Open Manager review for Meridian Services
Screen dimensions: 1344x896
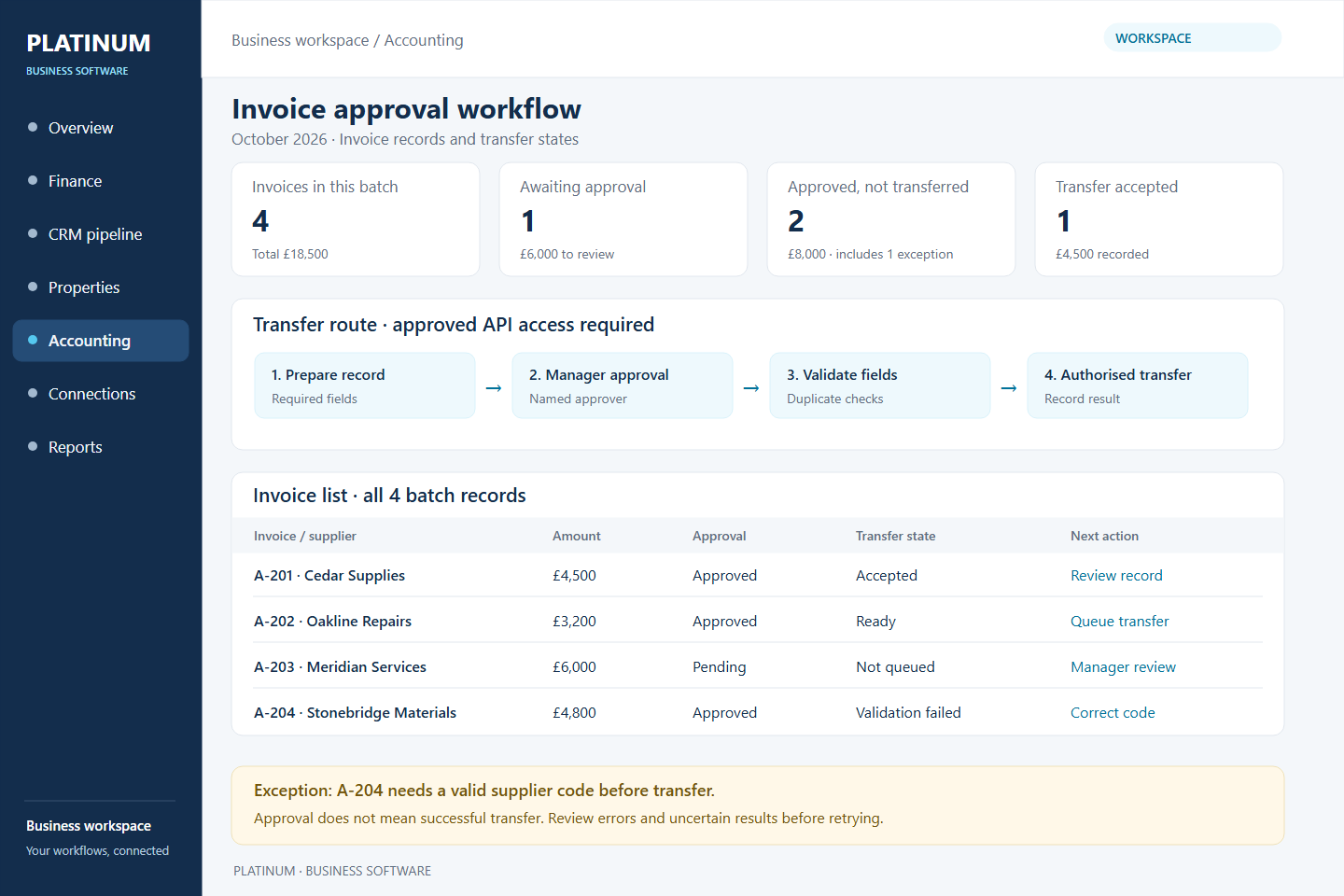[x=1123, y=667]
